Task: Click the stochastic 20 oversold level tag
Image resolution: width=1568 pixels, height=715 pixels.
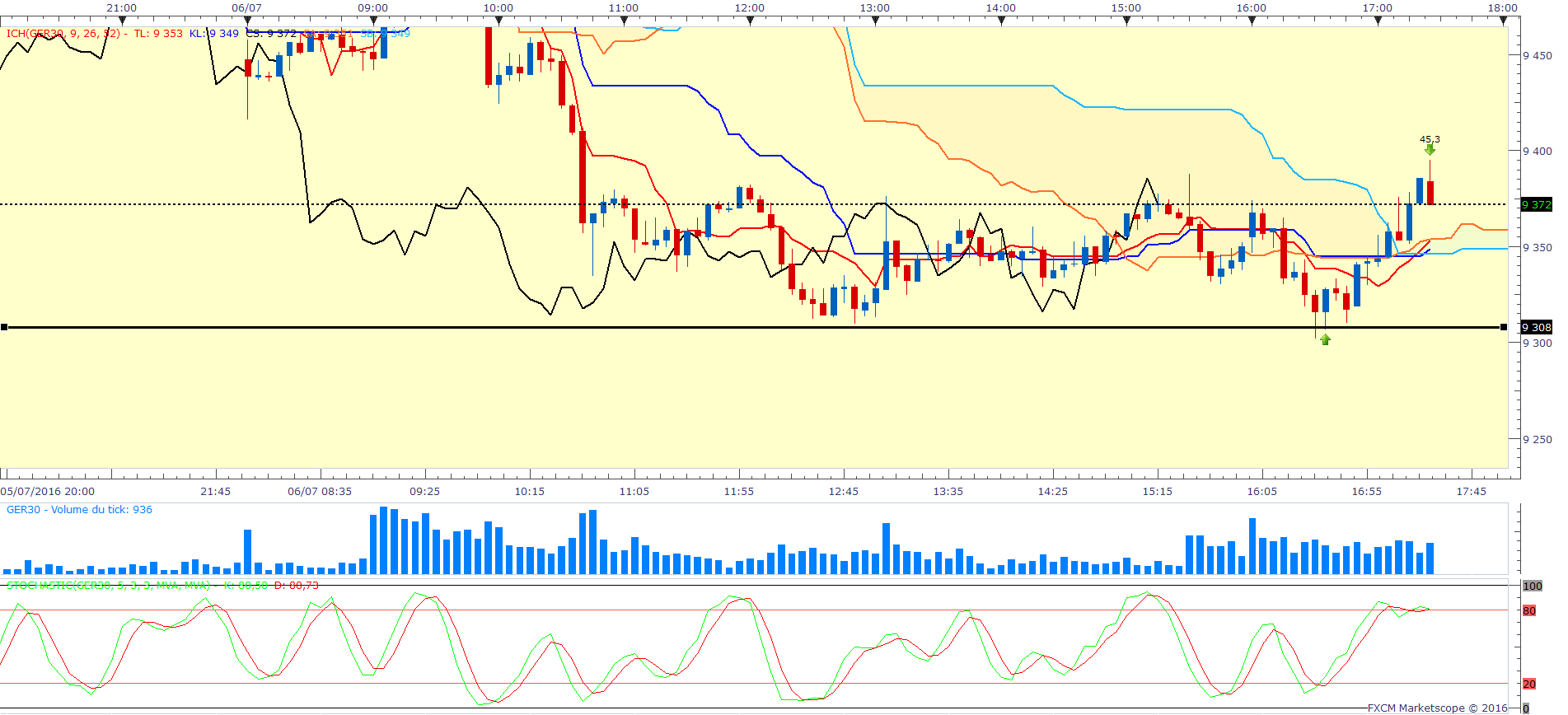Action: point(1529,684)
